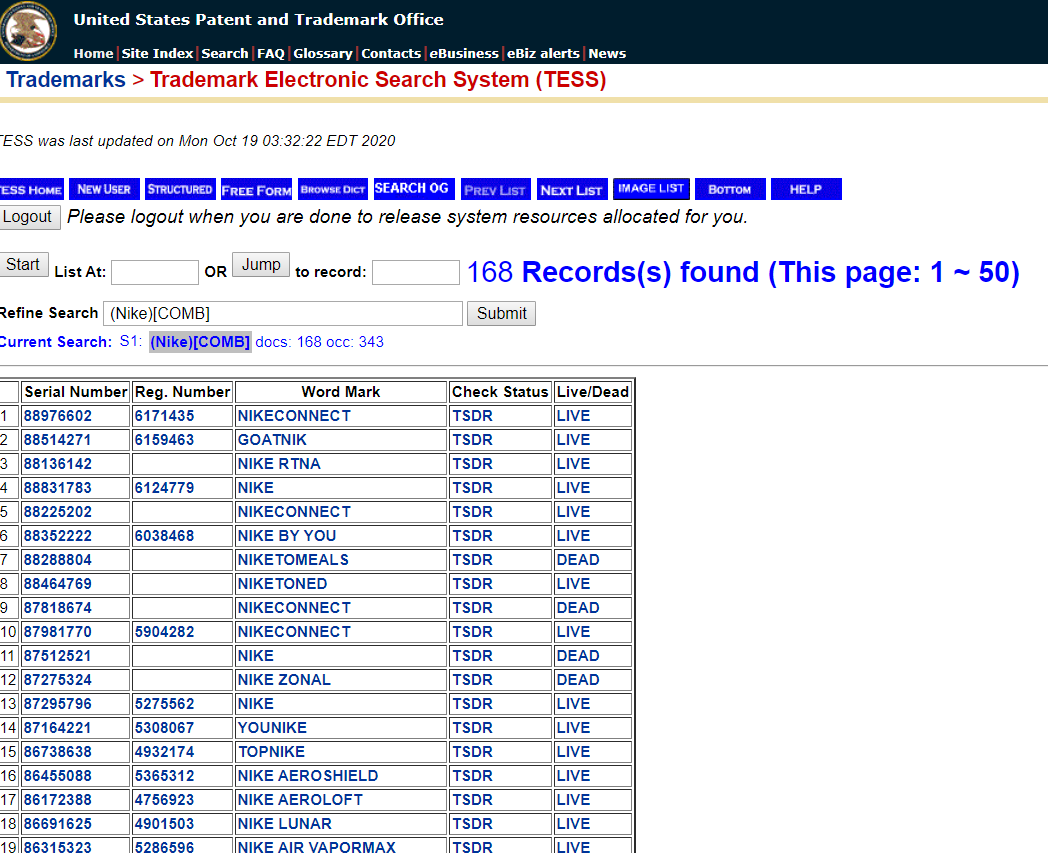Click DEAD status in NIKETOMEALS row
The height and width of the screenshot is (853, 1048).
578,560
